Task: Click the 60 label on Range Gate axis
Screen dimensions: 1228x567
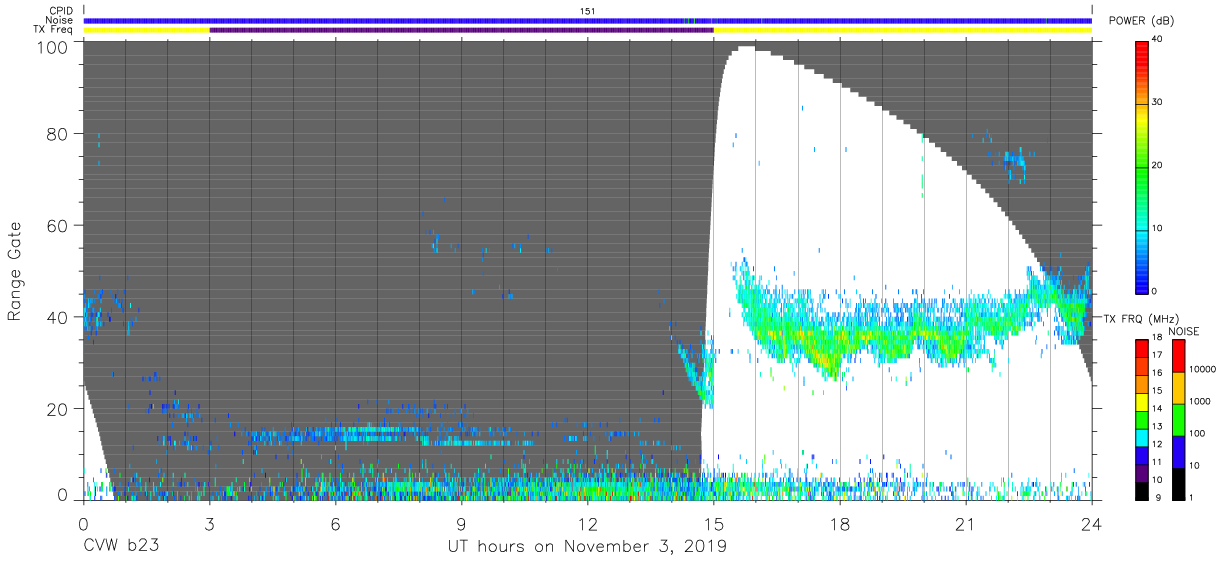Action: pyautogui.click(x=57, y=225)
